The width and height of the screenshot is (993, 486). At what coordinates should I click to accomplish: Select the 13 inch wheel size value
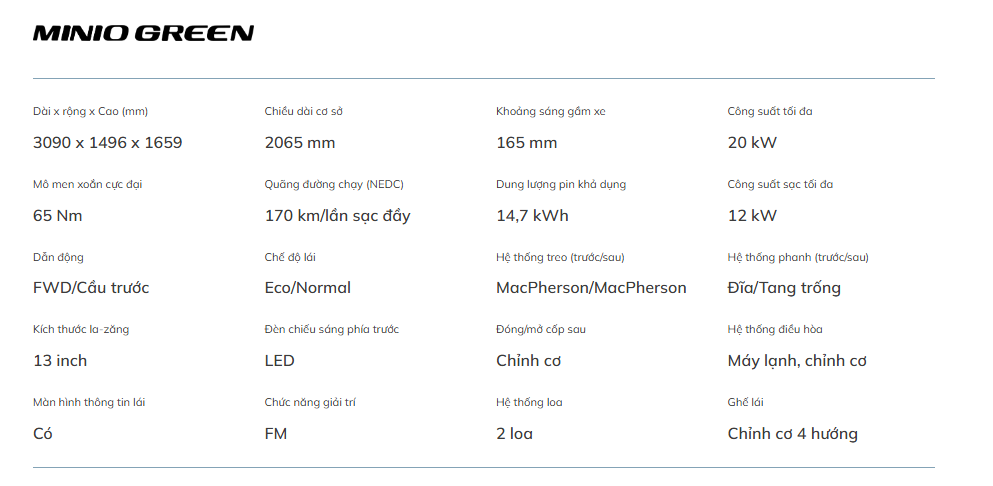[60, 361]
